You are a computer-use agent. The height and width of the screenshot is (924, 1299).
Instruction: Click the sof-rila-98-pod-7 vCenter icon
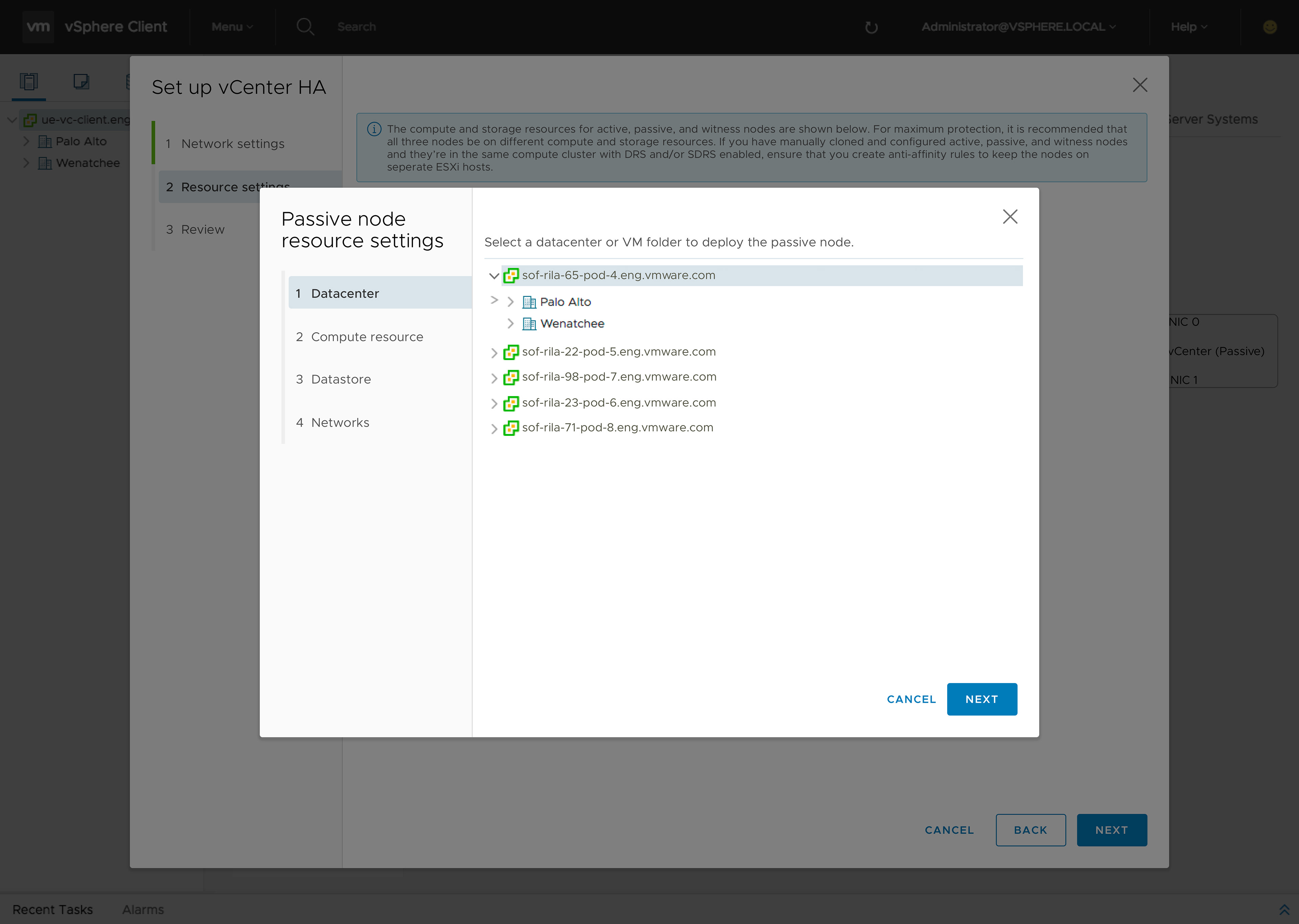pos(511,377)
